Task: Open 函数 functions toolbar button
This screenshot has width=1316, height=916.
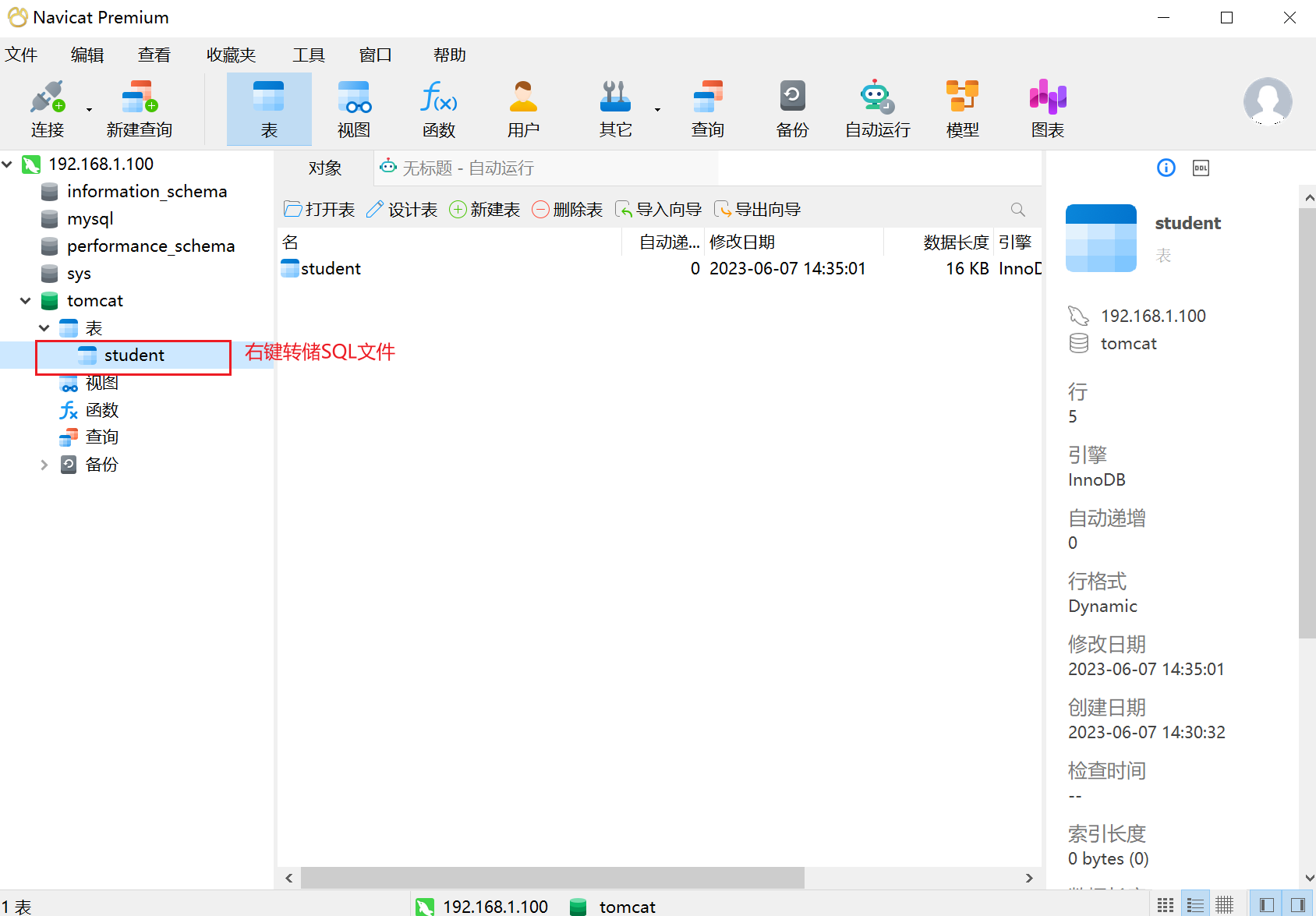Action: [439, 109]
